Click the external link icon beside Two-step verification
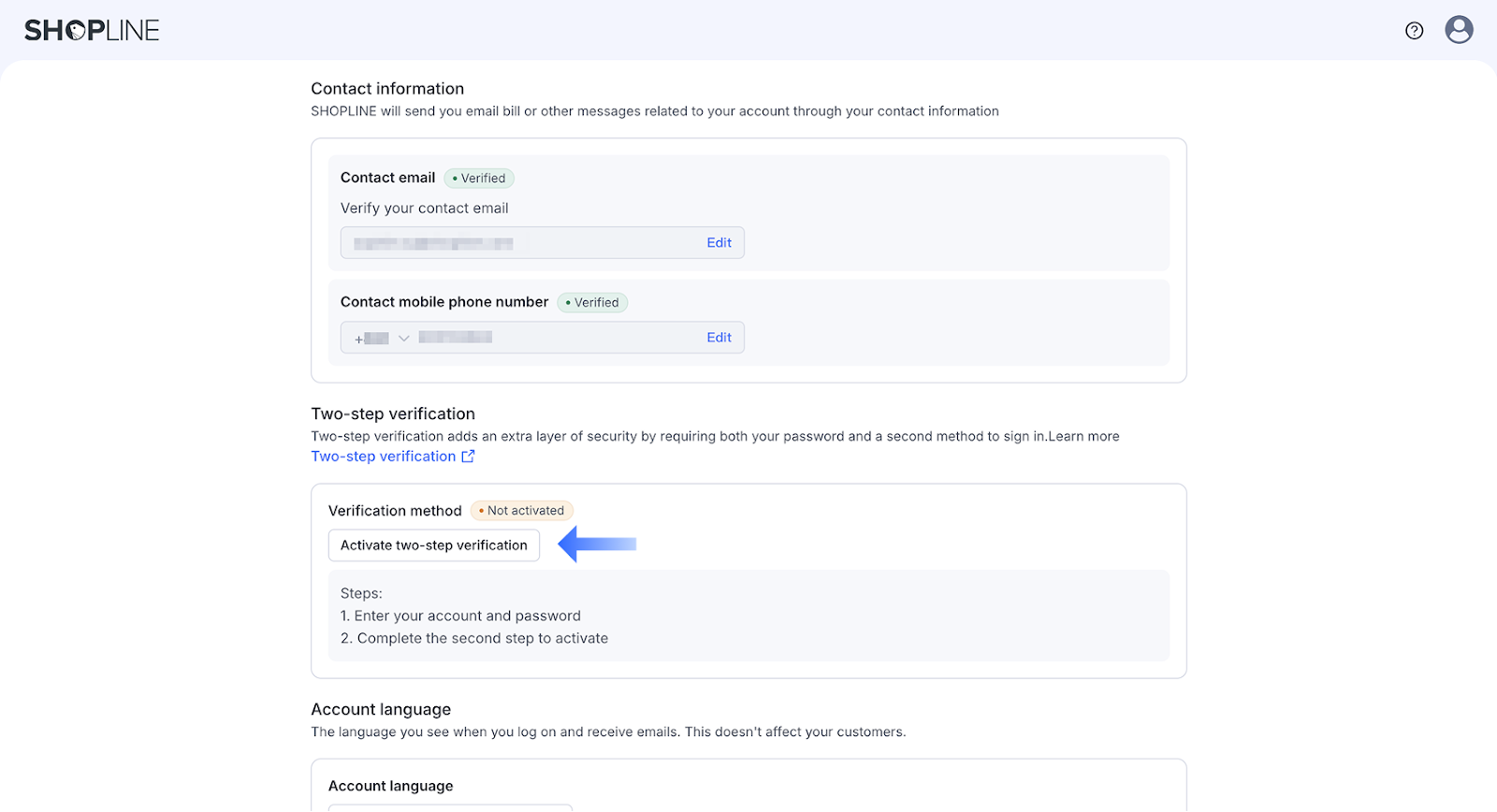1497x812 pixels. [x=468, y=457]
